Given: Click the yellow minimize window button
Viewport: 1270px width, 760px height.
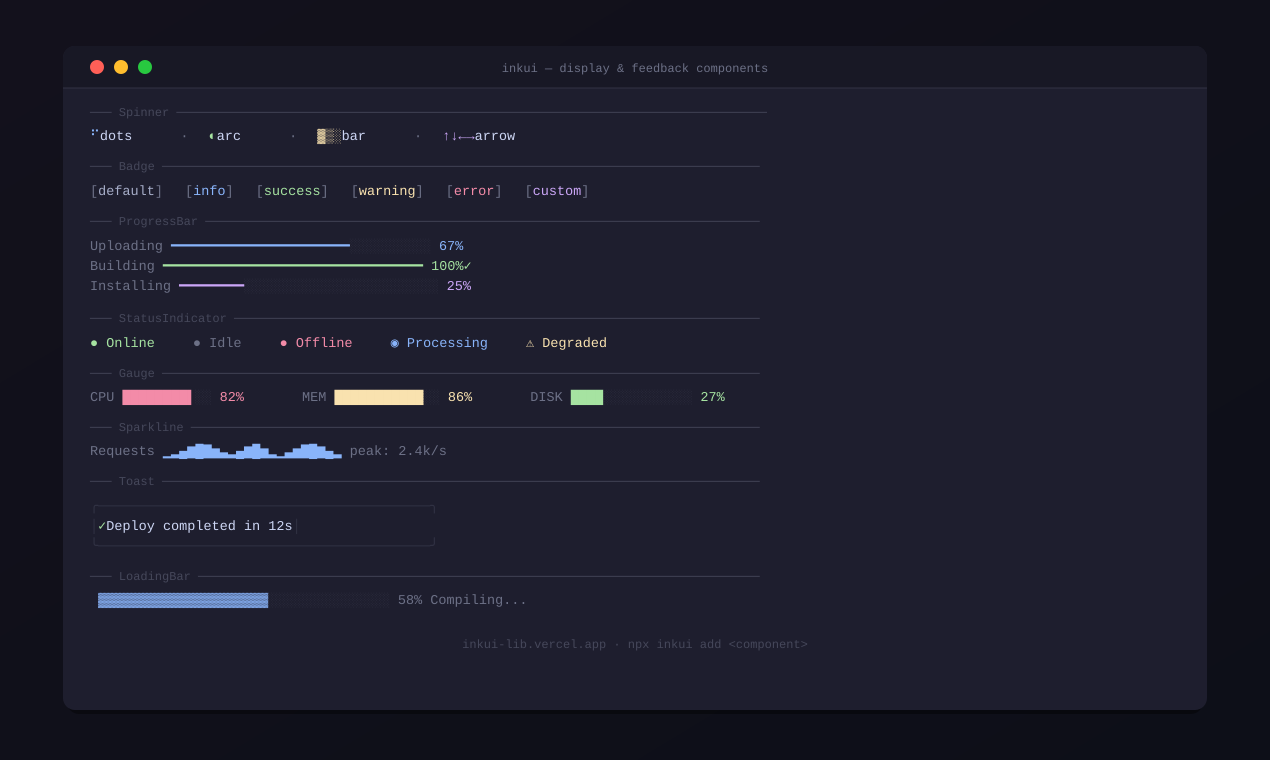Looking at the screenshot, I should click(121, 67).
